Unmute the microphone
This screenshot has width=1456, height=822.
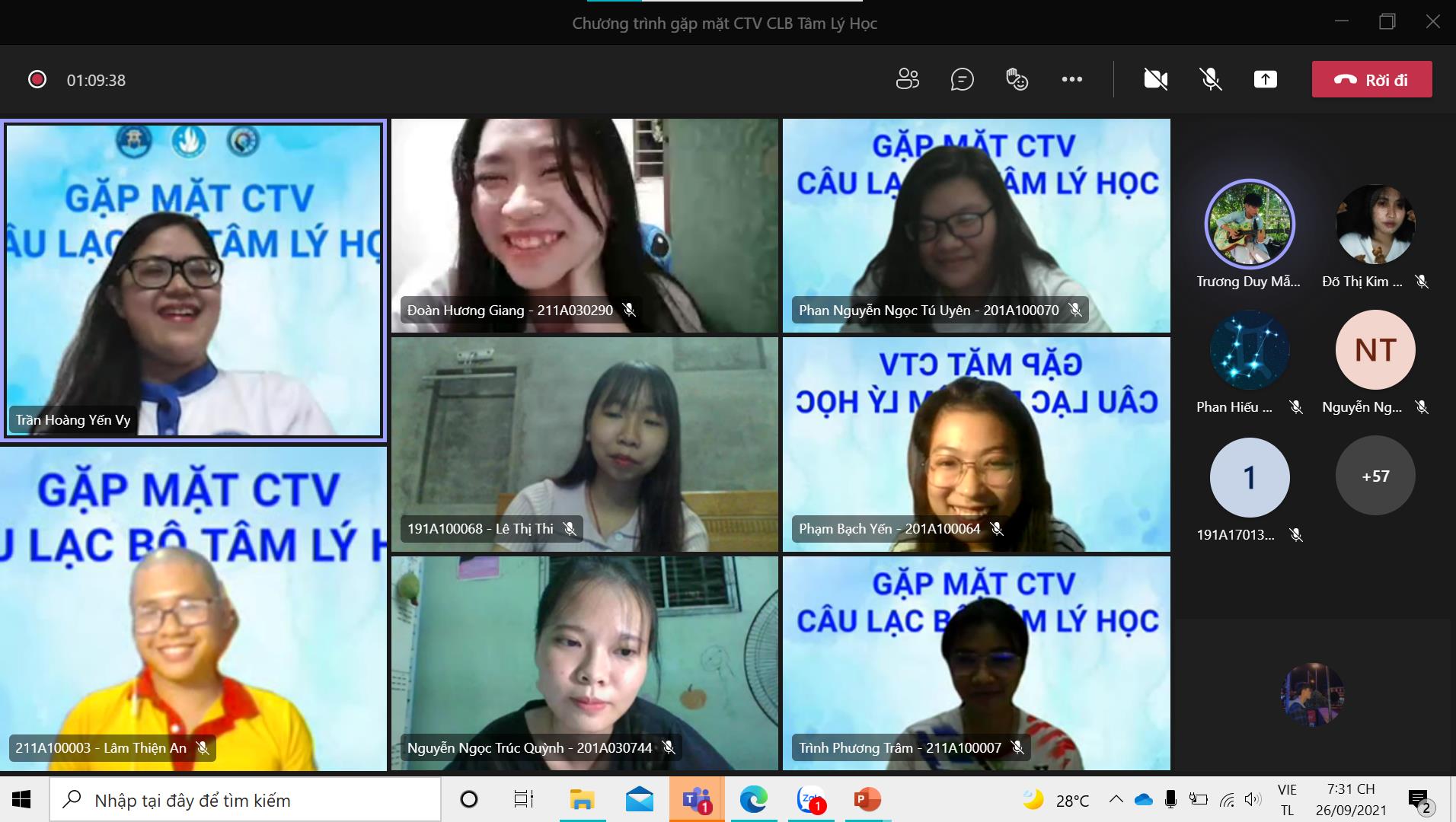pyautogui.click(x=1210, y=79)
